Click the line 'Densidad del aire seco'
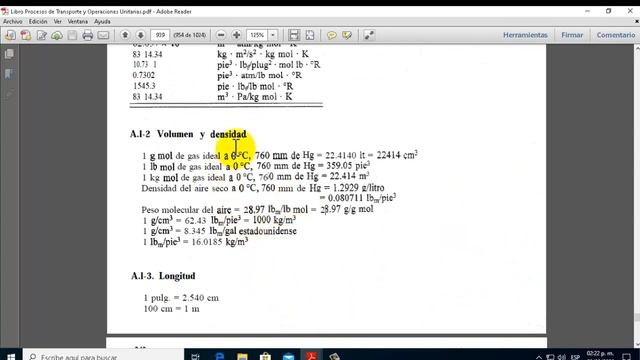The height and width of the screenshot is (360, 640). pos(263,188)
